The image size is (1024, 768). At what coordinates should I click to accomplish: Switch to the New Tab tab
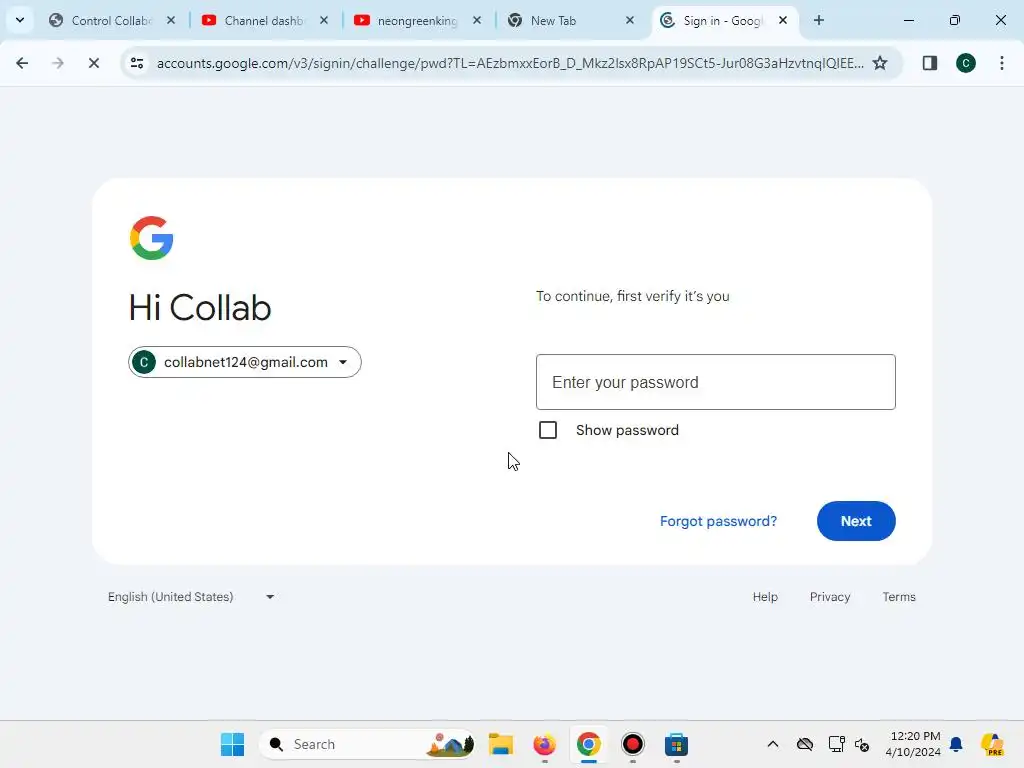(x=569, y=21)
